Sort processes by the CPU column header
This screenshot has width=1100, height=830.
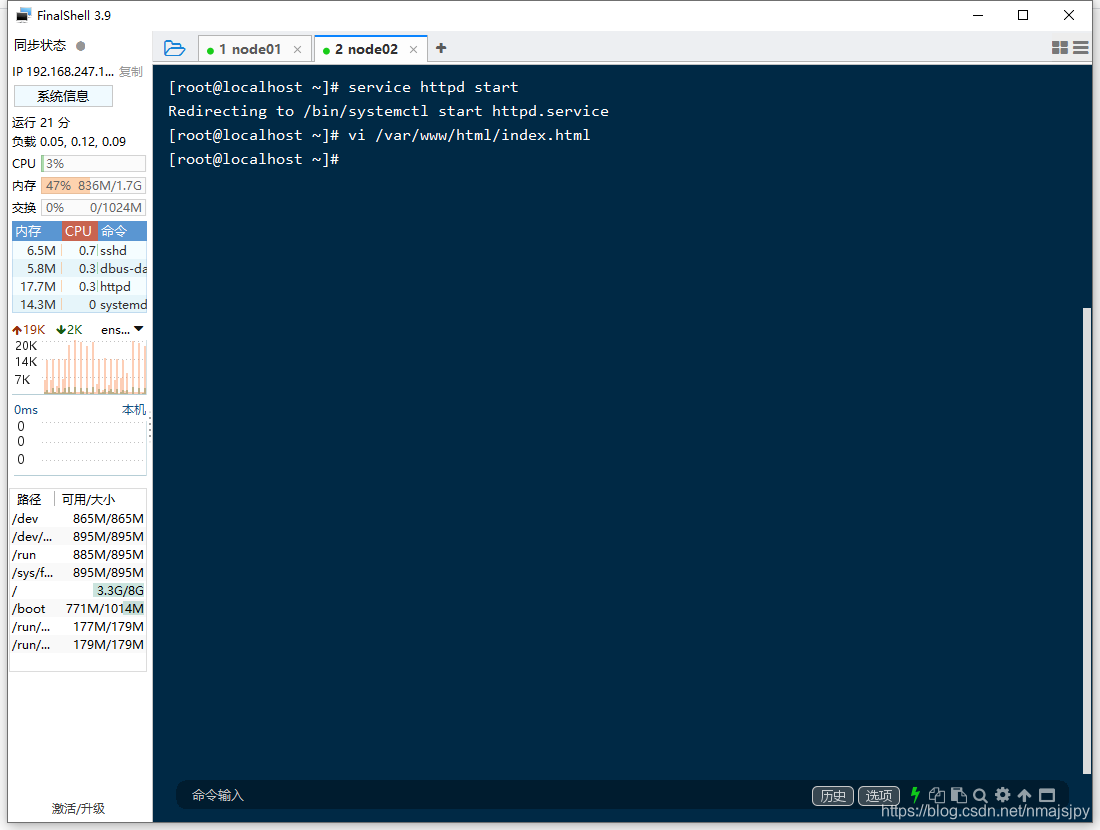click(x=79, y=231)
